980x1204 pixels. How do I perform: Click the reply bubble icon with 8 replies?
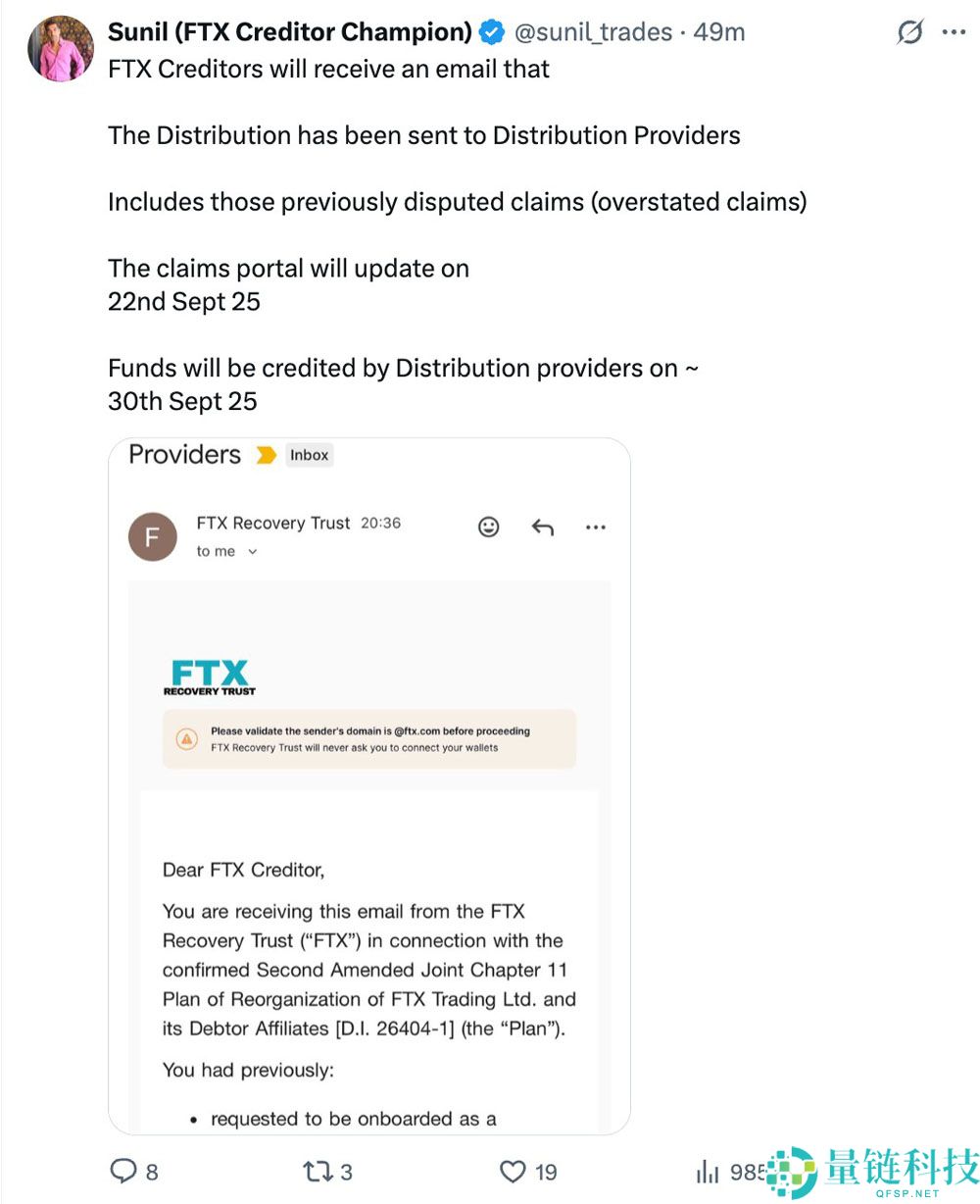coord(123,1171)
